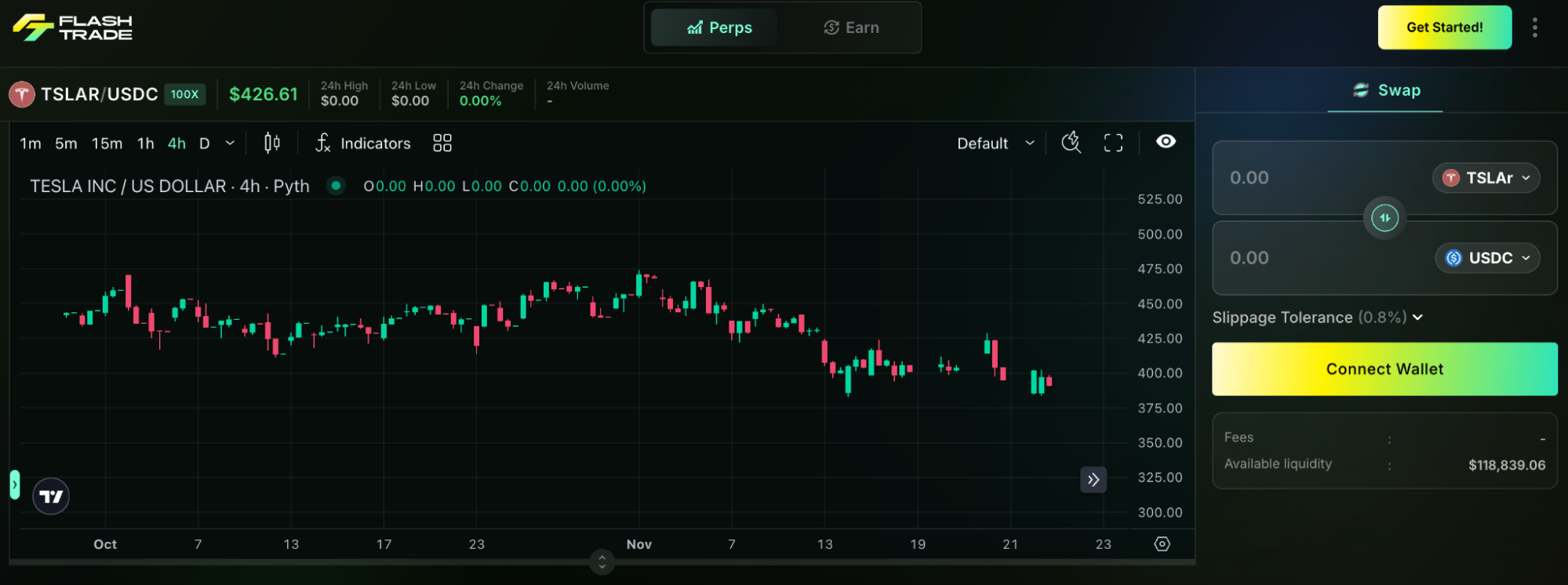Click the TradingView logo on chart
This screenshot has width=1568, height=585.
(51, 496)
